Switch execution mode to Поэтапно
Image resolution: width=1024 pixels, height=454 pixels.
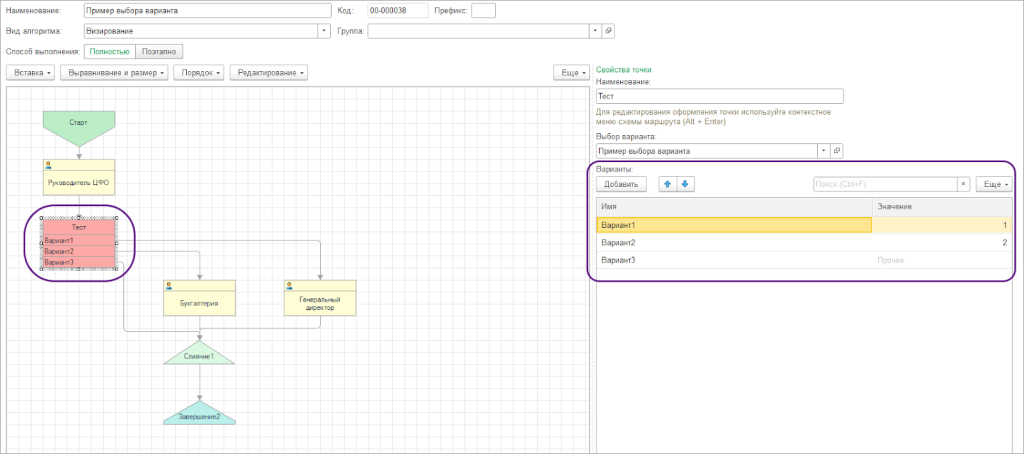[x=159, y=50]
